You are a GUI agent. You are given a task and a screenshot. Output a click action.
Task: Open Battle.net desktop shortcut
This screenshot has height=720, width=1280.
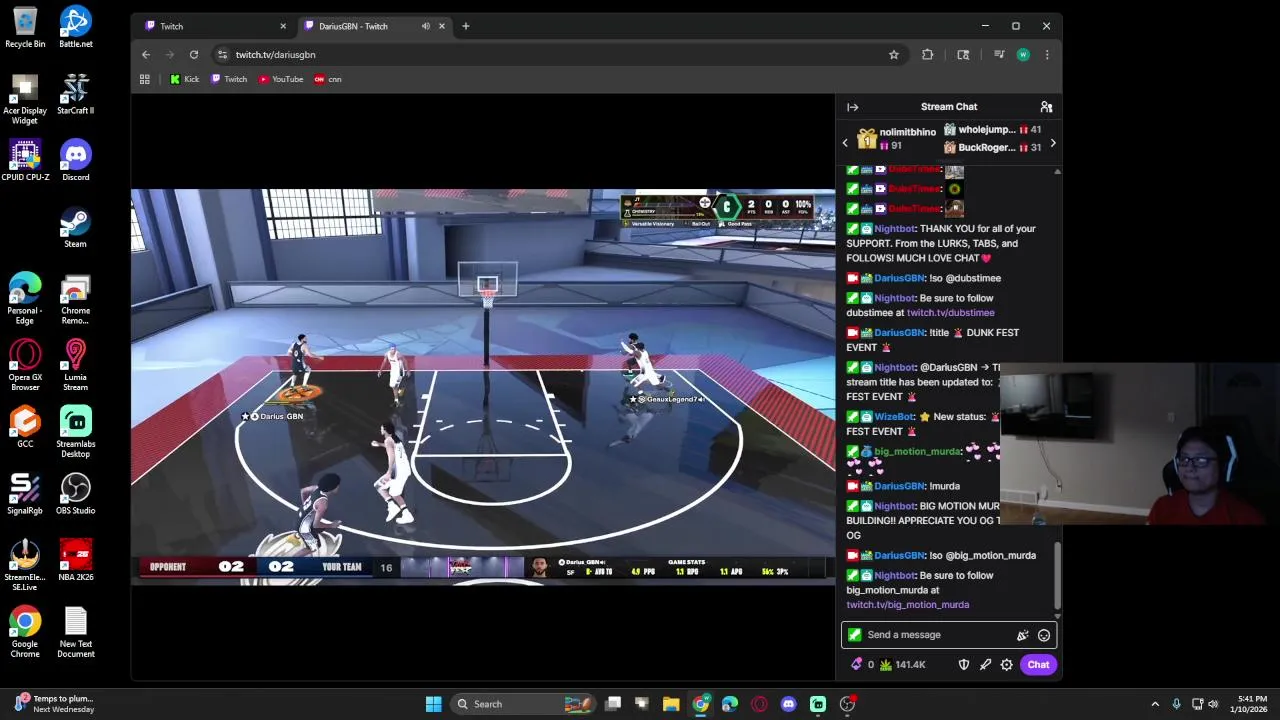coord(76,27)
